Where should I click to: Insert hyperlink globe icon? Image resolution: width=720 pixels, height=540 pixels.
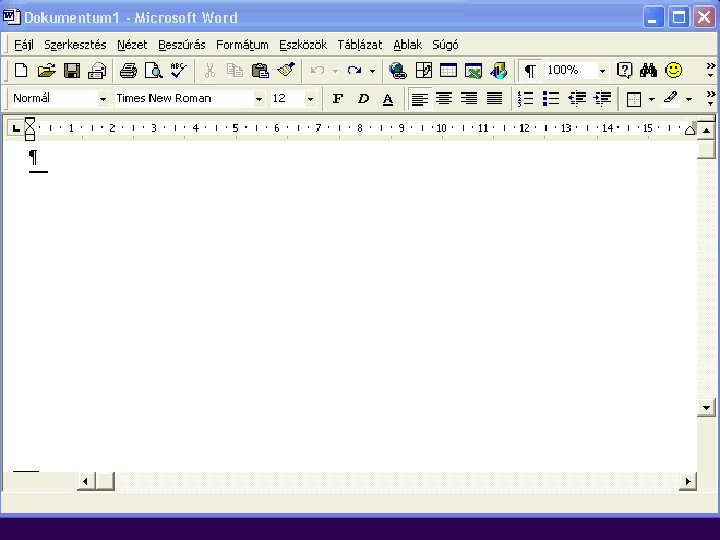pos(398,71)
